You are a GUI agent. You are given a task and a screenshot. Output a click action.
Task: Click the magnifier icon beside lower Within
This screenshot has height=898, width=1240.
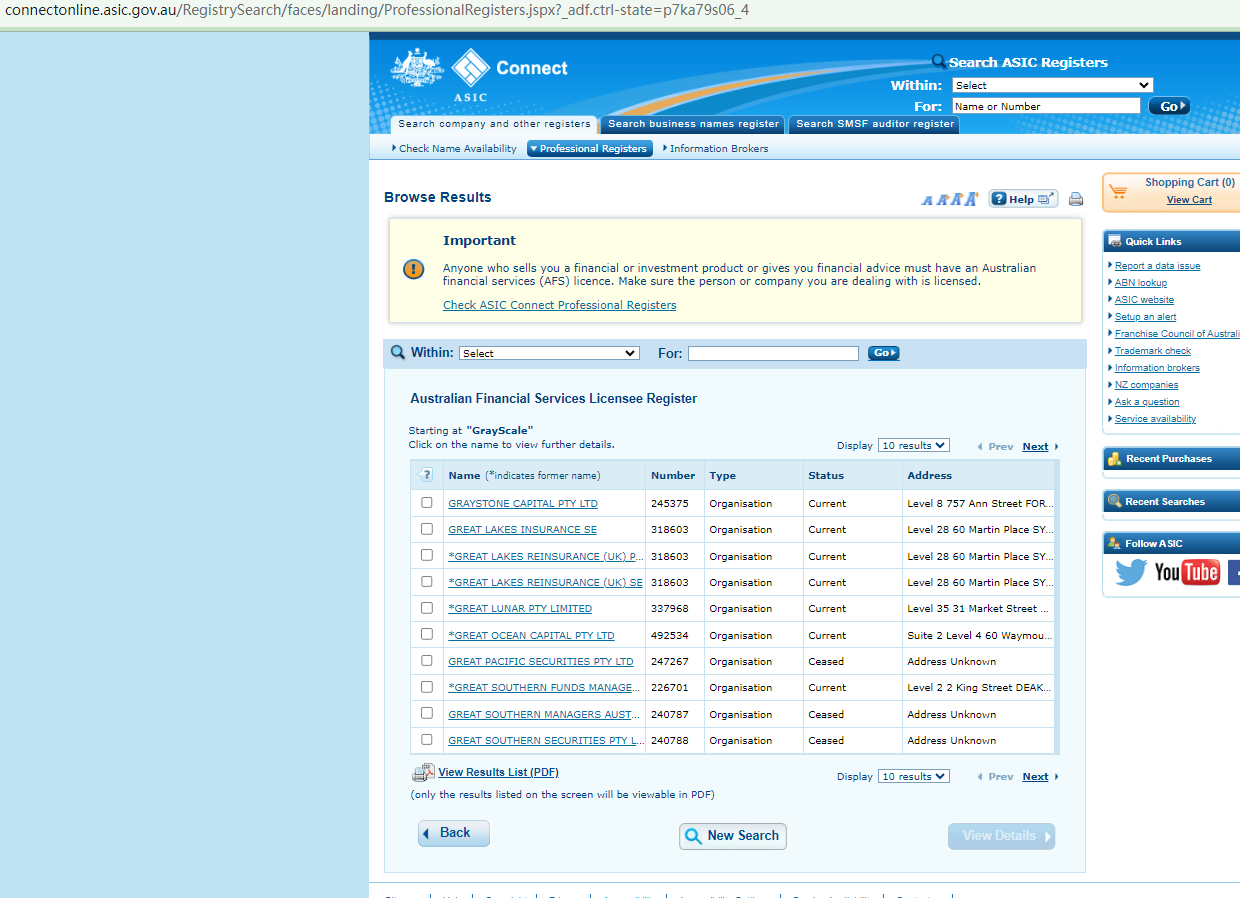click(398, 352)
